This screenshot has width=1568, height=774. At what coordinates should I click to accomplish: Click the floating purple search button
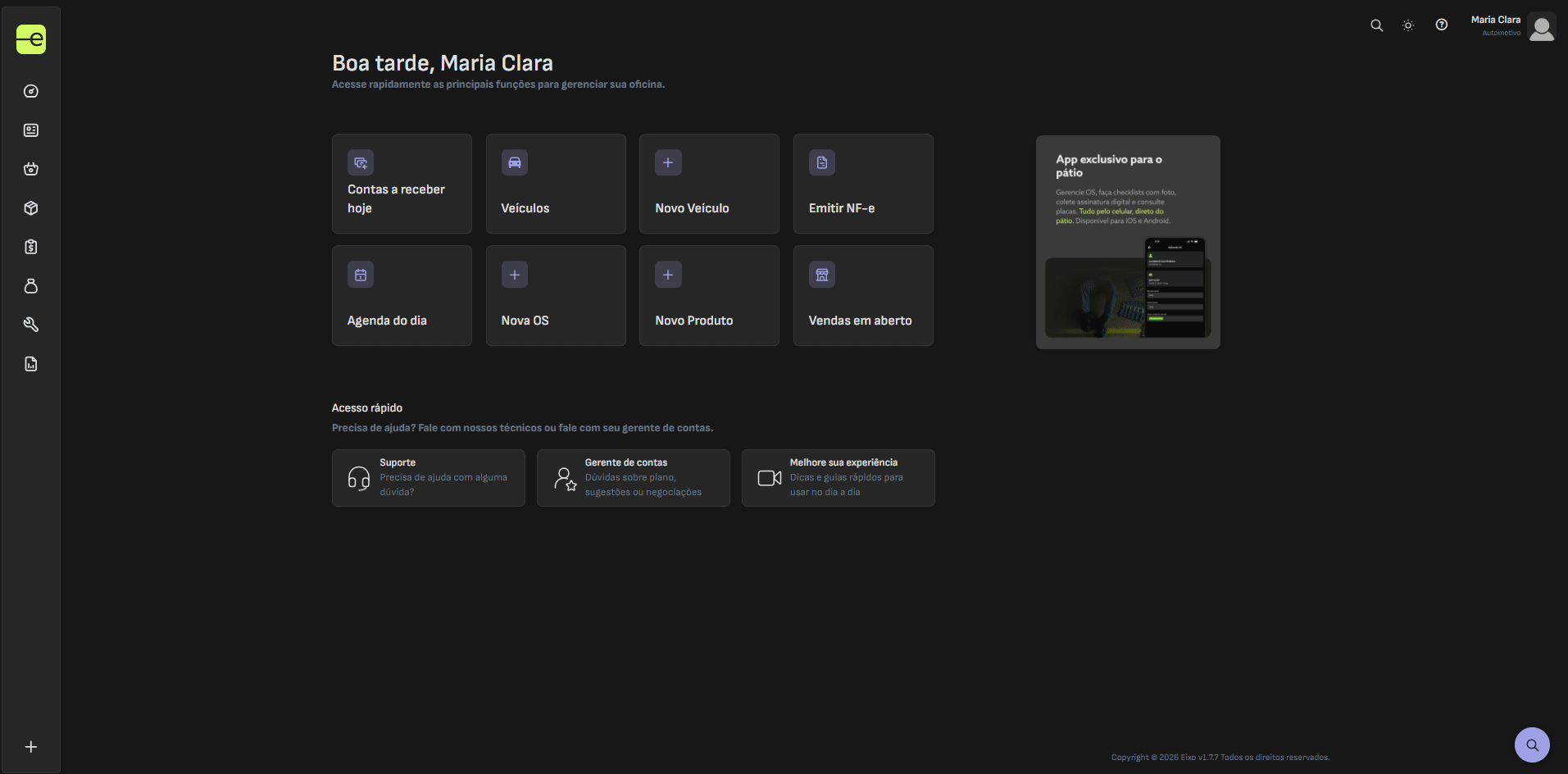(x=1532, y=745)
